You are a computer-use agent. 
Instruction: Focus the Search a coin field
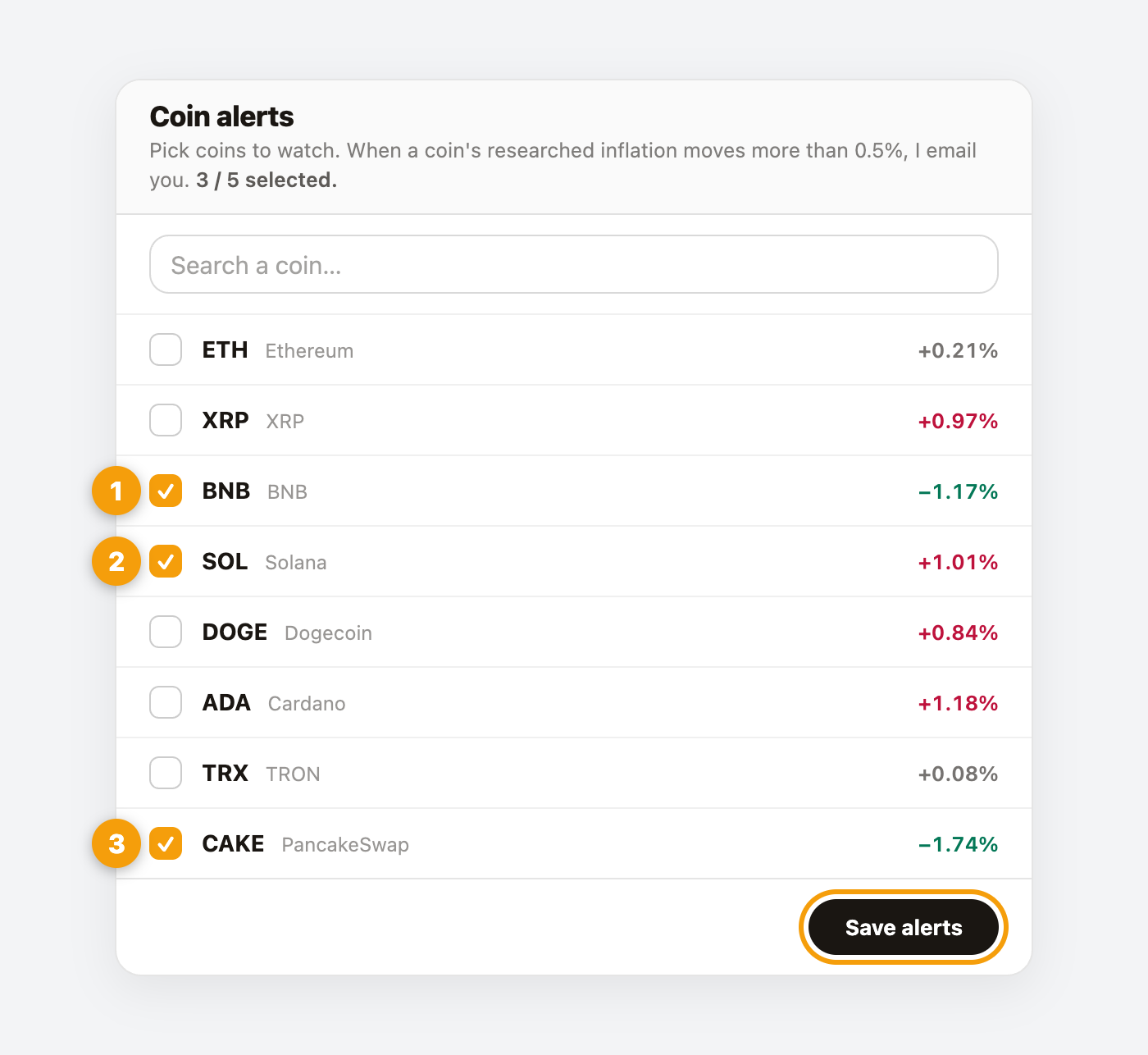(x=574, y=264)
